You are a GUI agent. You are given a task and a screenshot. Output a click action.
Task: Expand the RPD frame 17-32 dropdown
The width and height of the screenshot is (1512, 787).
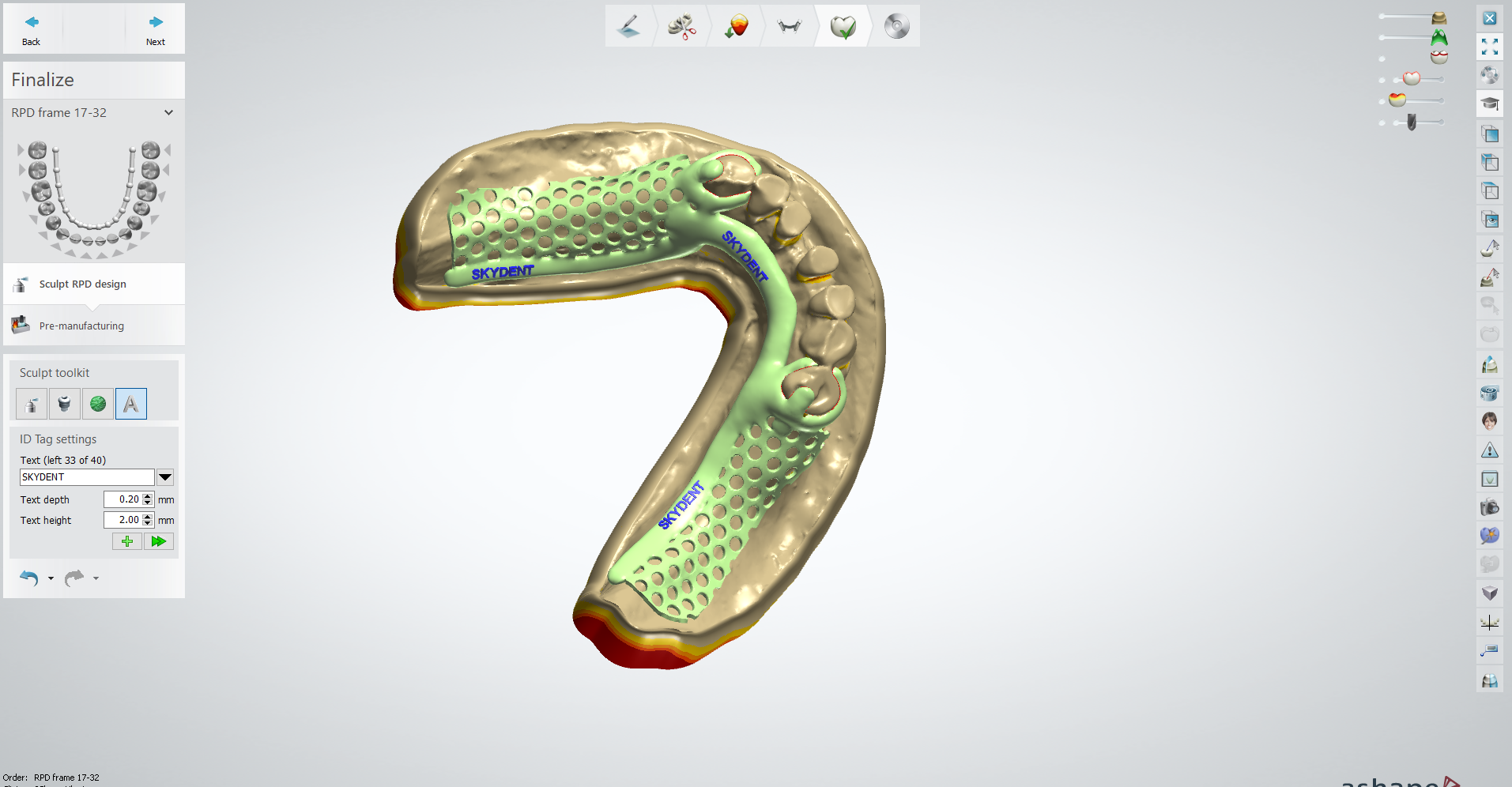pos(168,113)
